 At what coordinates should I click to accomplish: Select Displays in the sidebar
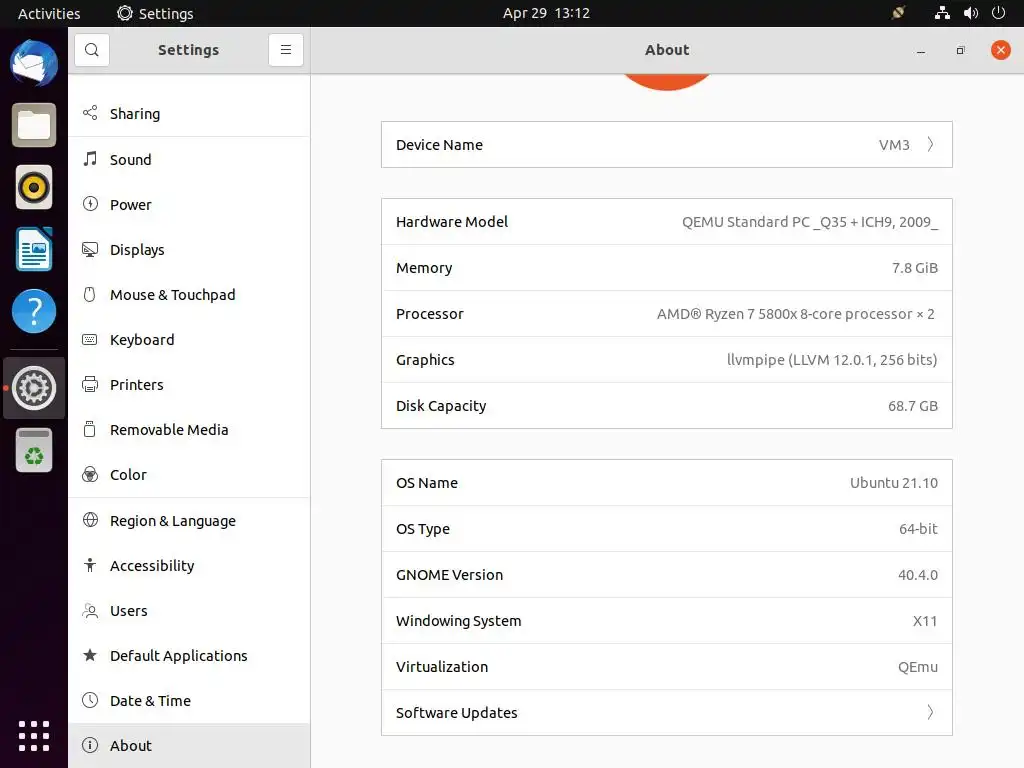189,249
